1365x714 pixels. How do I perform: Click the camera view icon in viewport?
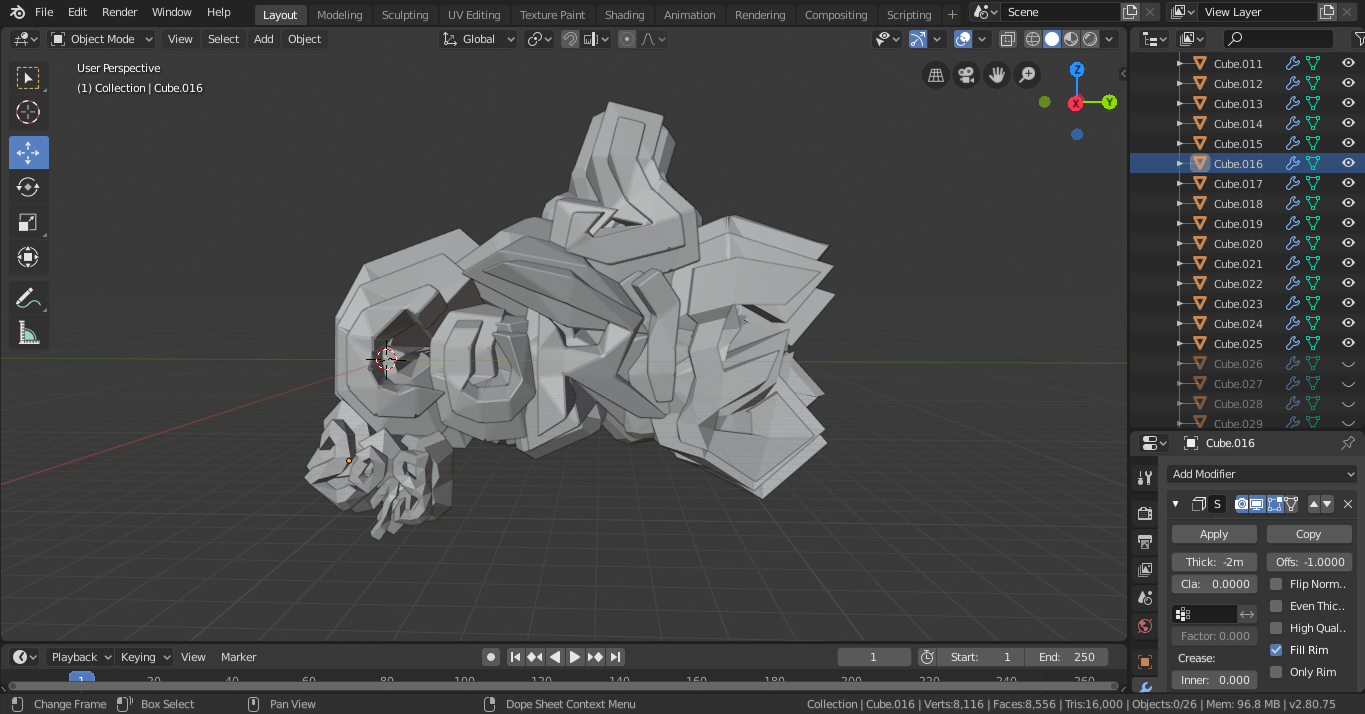[966, 75]
